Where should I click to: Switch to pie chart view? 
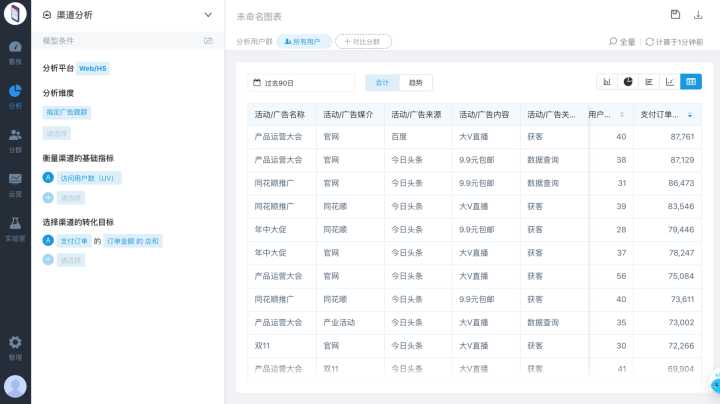coord(628,82)
